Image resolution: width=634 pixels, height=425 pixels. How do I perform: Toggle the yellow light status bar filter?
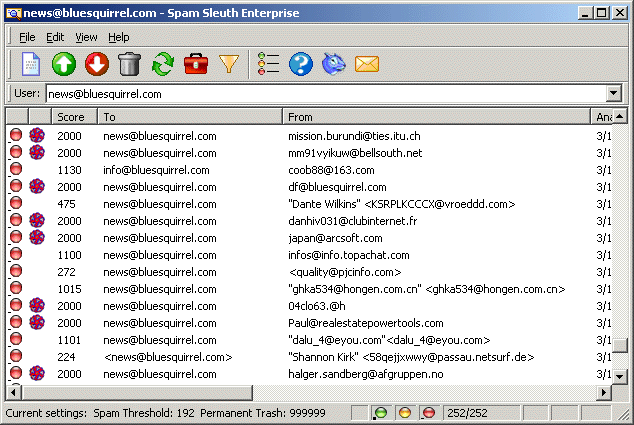click(404, 413)
